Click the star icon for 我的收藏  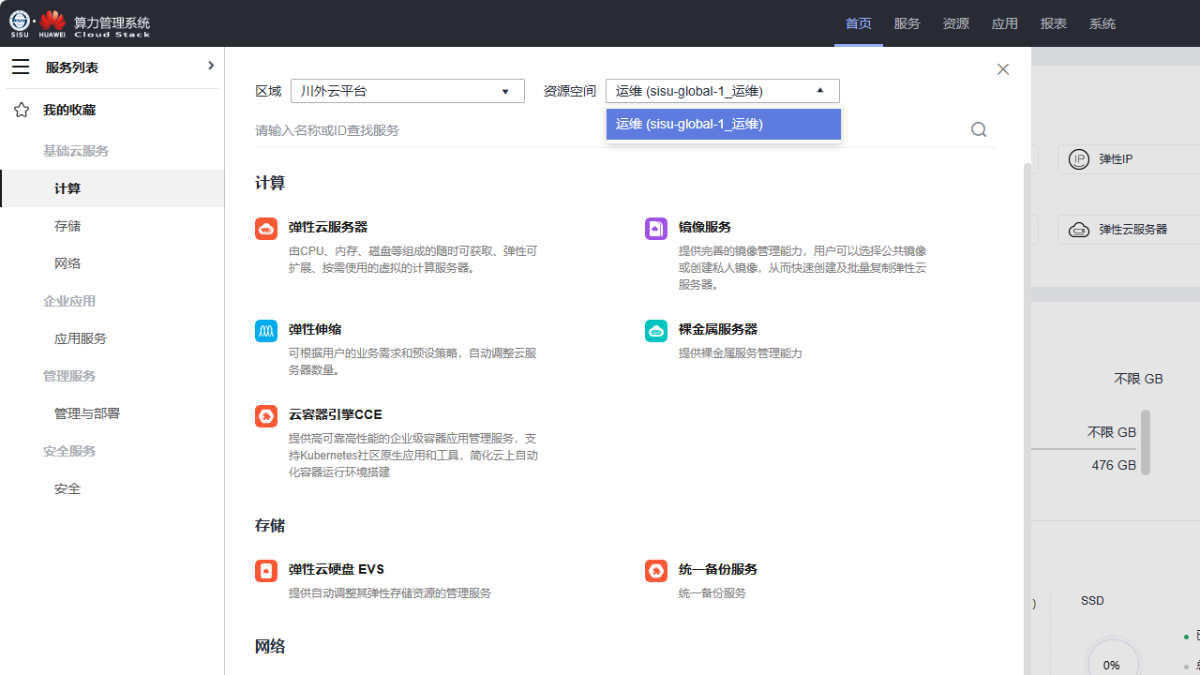(21, 110)
